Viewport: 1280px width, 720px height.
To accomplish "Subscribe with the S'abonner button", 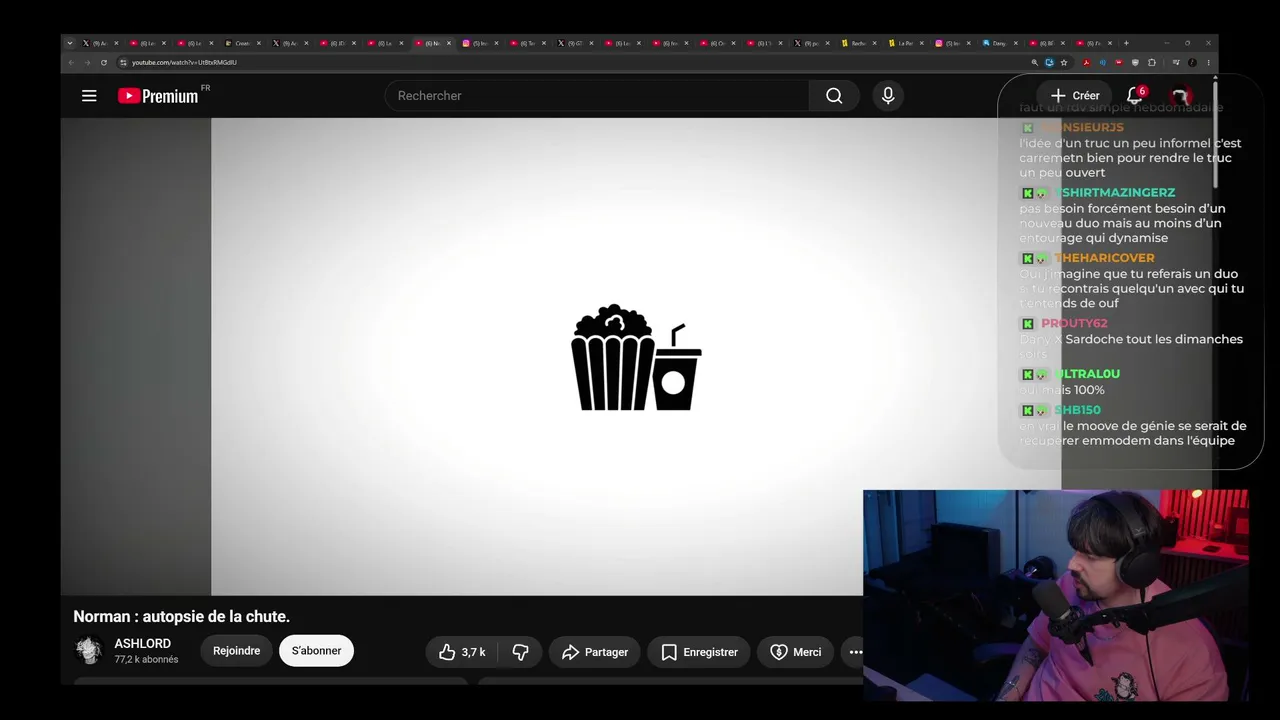I will pyautogui.click(x=316, y=651).
